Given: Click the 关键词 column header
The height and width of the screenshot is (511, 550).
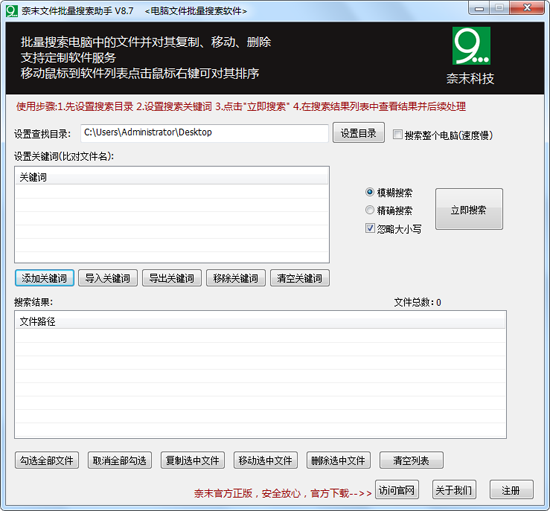Looking at the screenshot, I should pyautogui.click(x=172, y=177).
